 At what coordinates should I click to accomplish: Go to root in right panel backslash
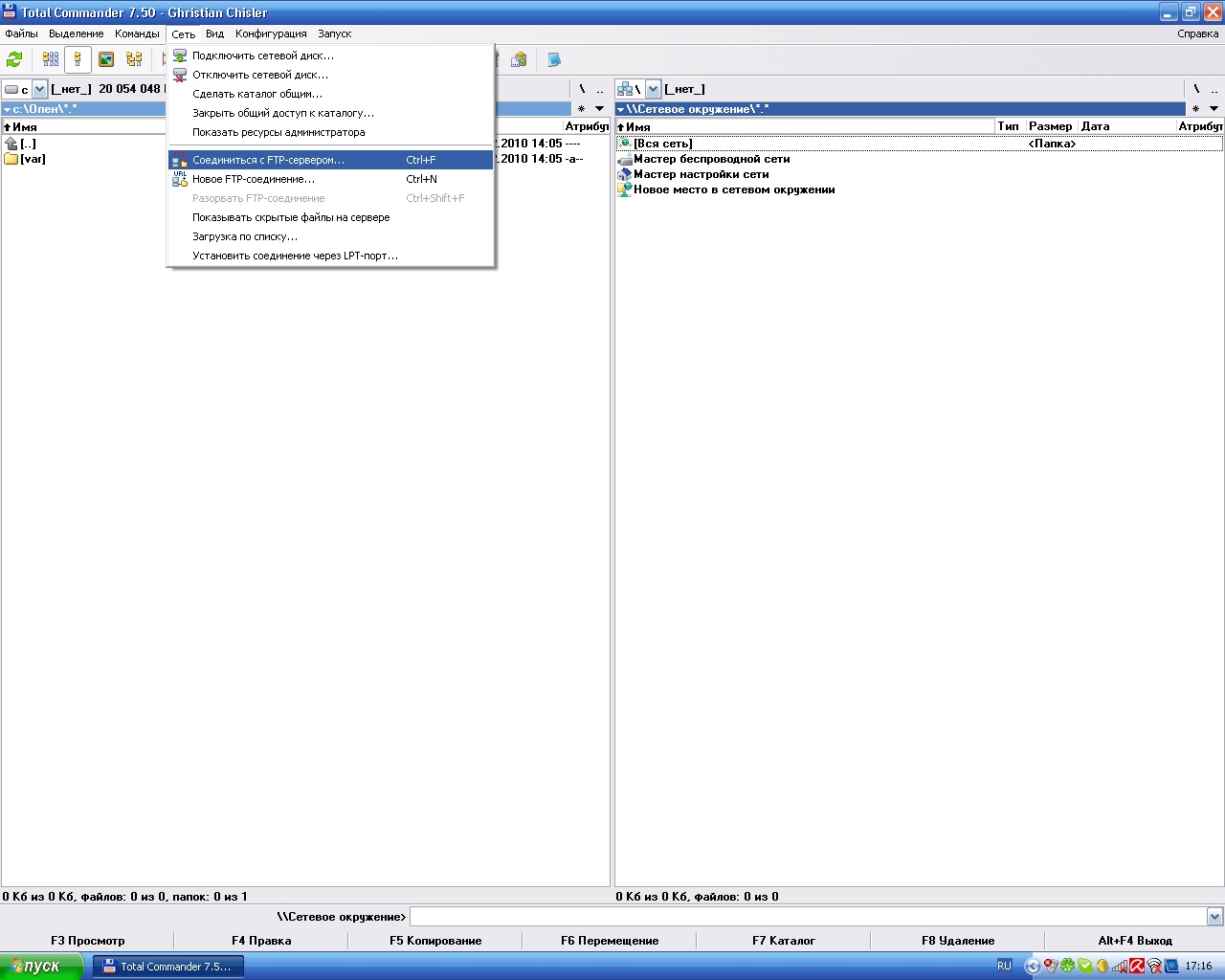[x=1196, y=89]
